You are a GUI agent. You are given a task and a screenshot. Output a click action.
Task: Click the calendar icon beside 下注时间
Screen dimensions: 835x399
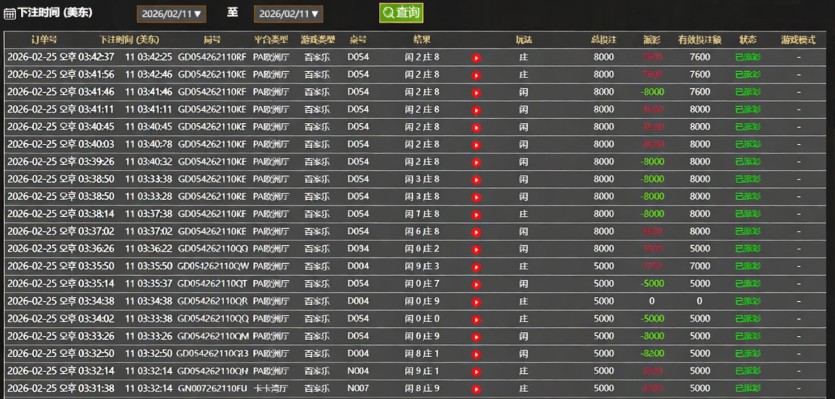(10, 14)
